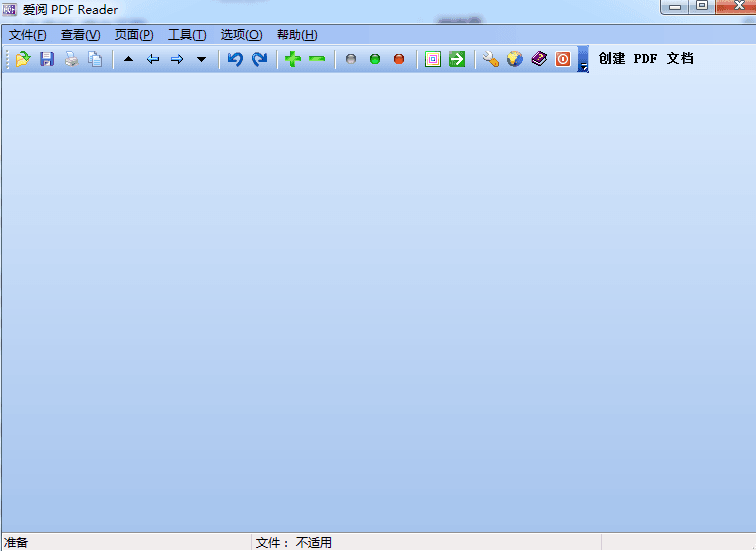Click the save floppy disk icon
This screenshot has height=551, width=756.
47,59
